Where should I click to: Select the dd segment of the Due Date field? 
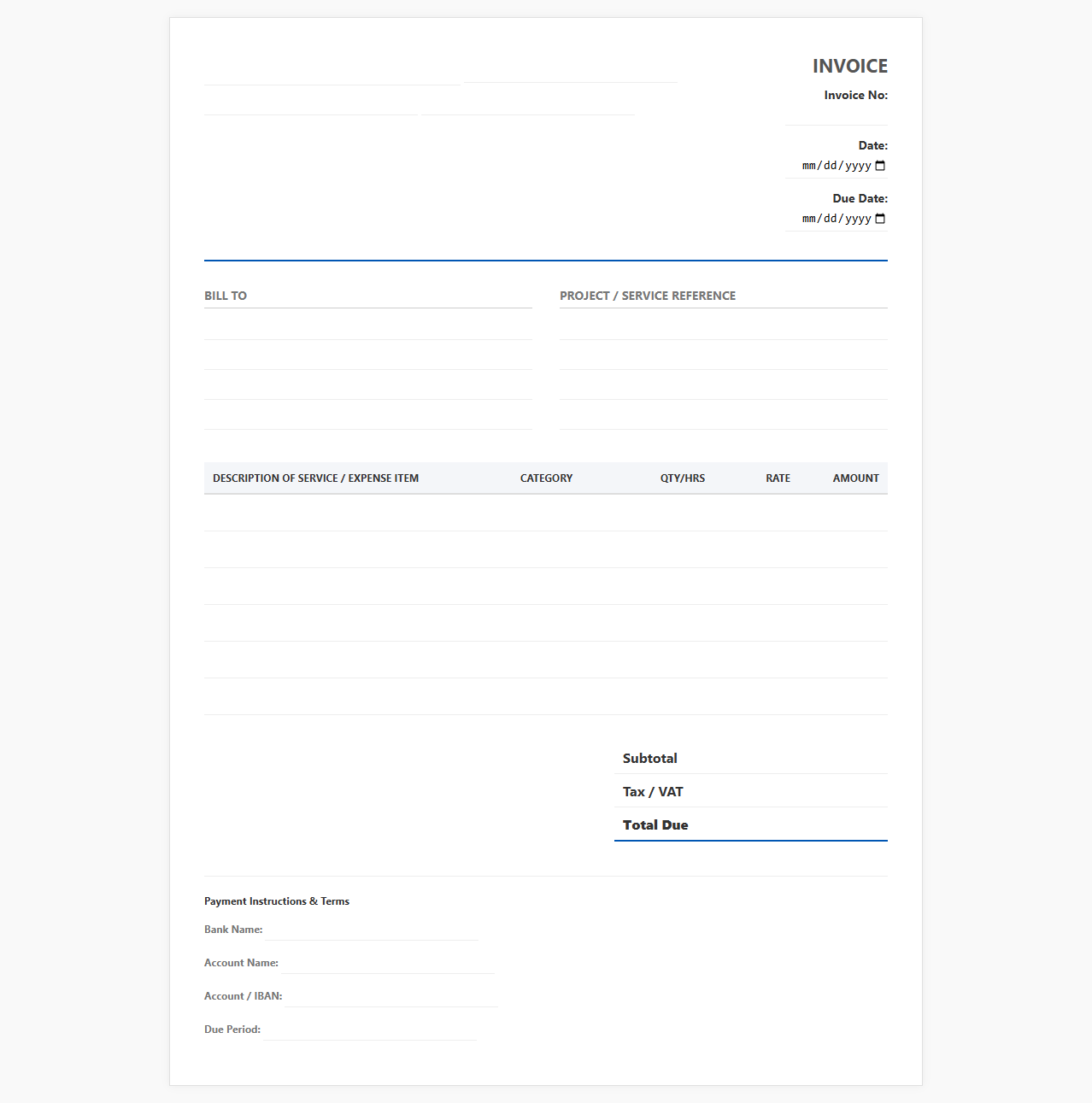click(830, 219)
